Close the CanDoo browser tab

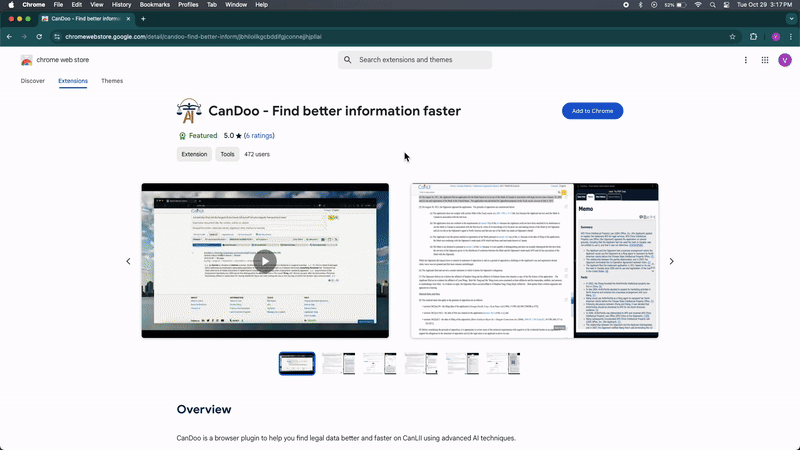pos(128,19)
